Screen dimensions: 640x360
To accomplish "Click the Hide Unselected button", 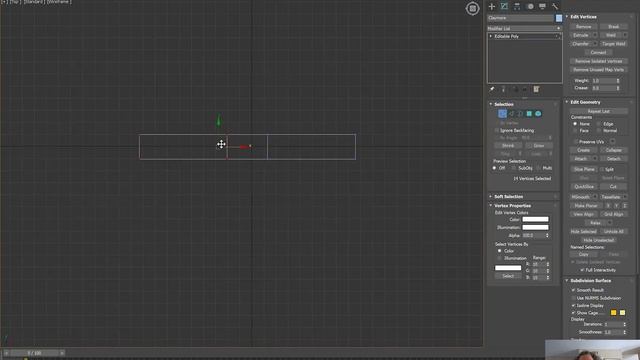I will (598, 240).
